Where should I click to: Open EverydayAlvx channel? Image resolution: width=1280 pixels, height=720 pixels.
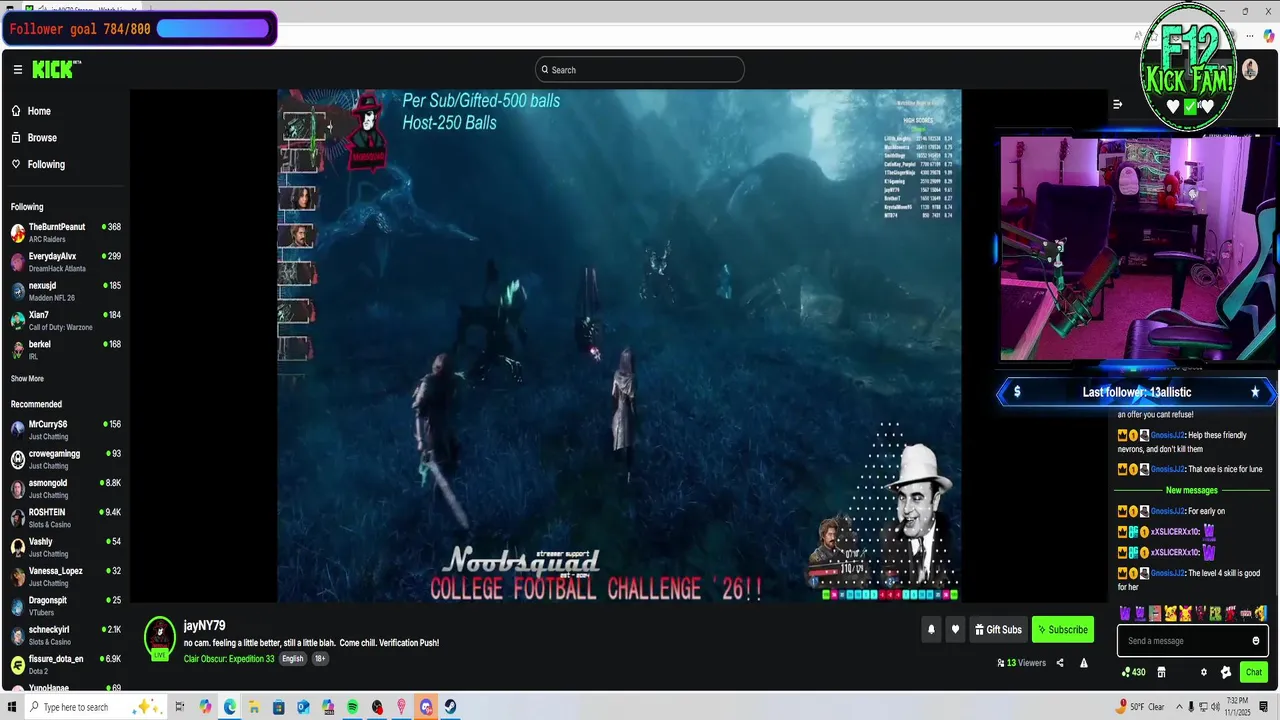point(66,262)
